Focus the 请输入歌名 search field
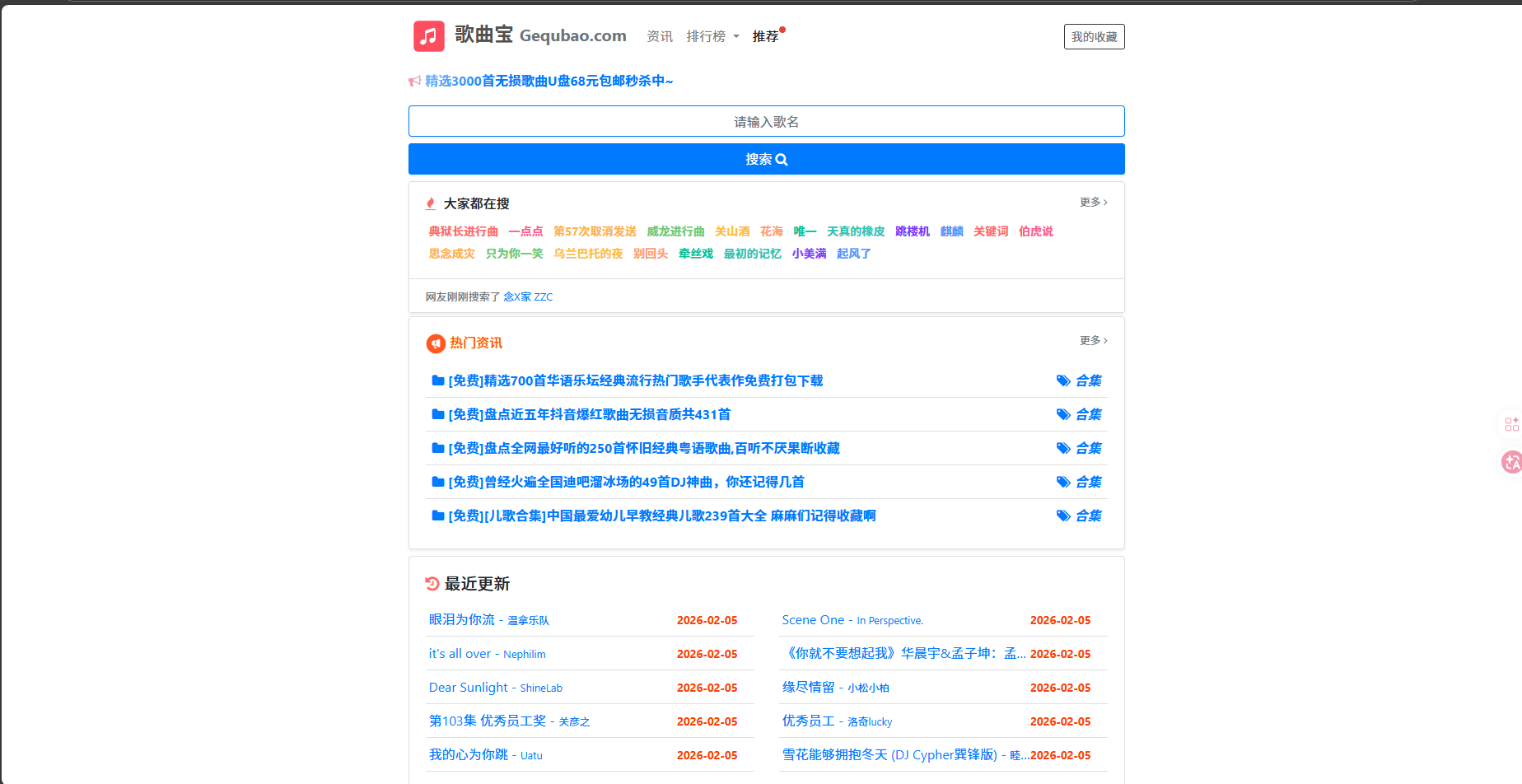The width and height of the screenshot is (1522, 784). (x=766, y=122)
